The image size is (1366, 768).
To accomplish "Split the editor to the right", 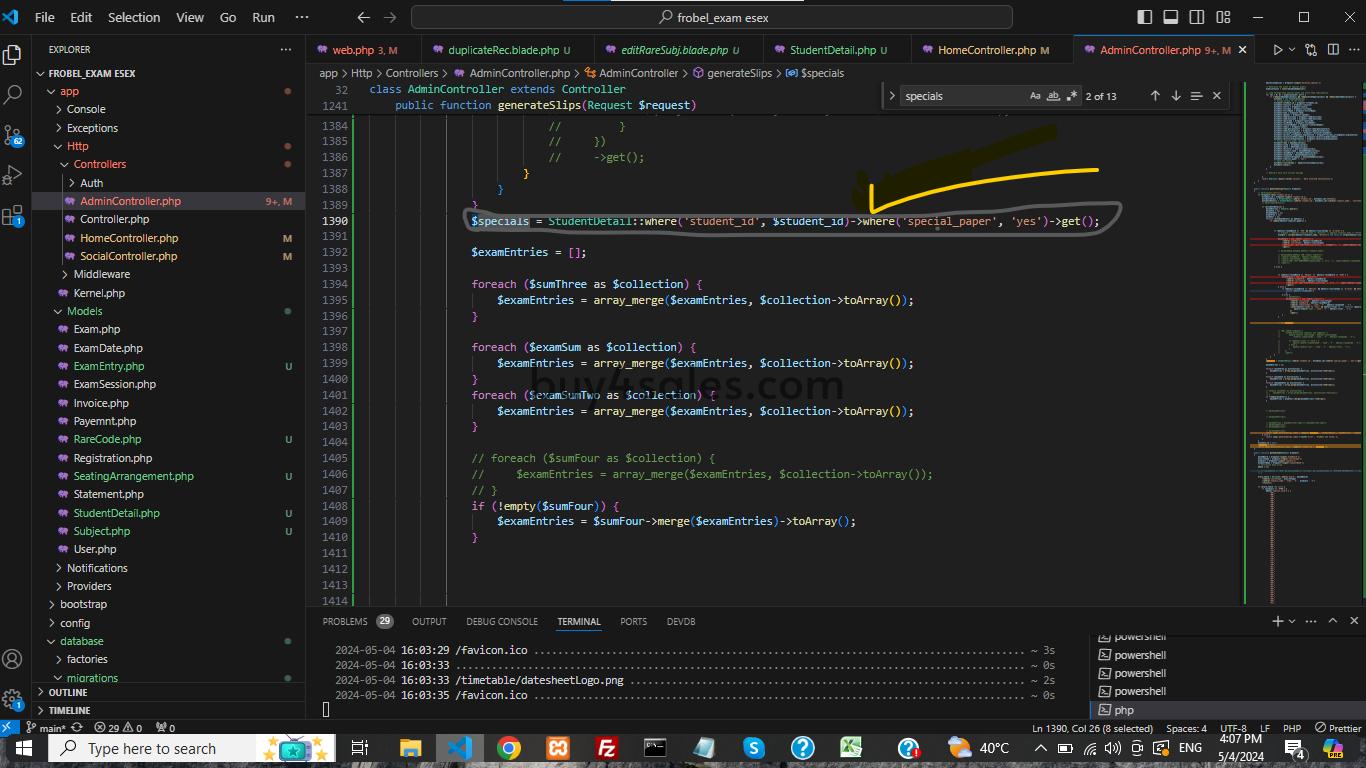I will (x=1334, y=49).
